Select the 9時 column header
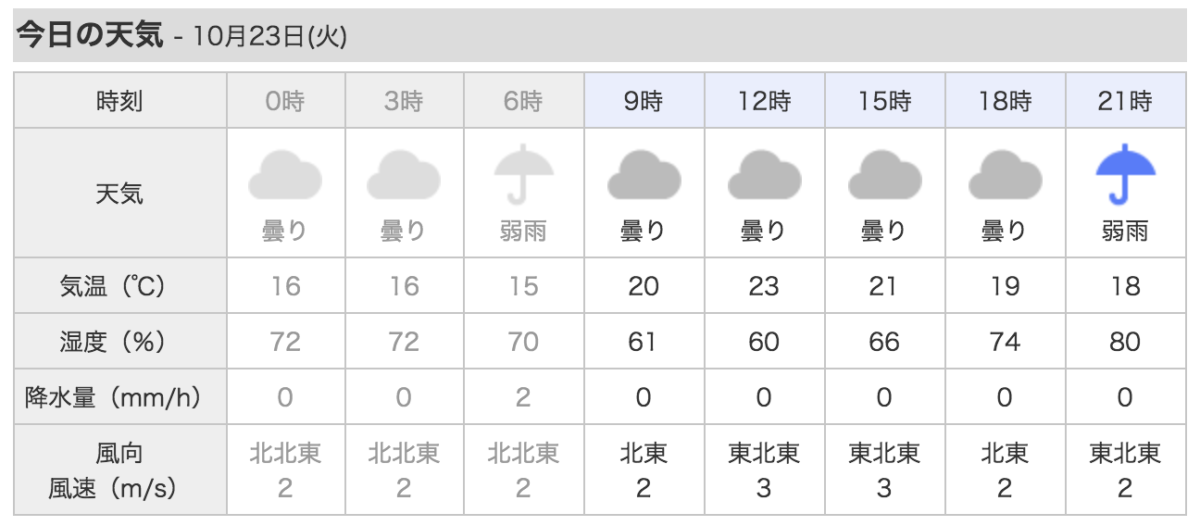The image size is (1200, 526). point(644,101)
